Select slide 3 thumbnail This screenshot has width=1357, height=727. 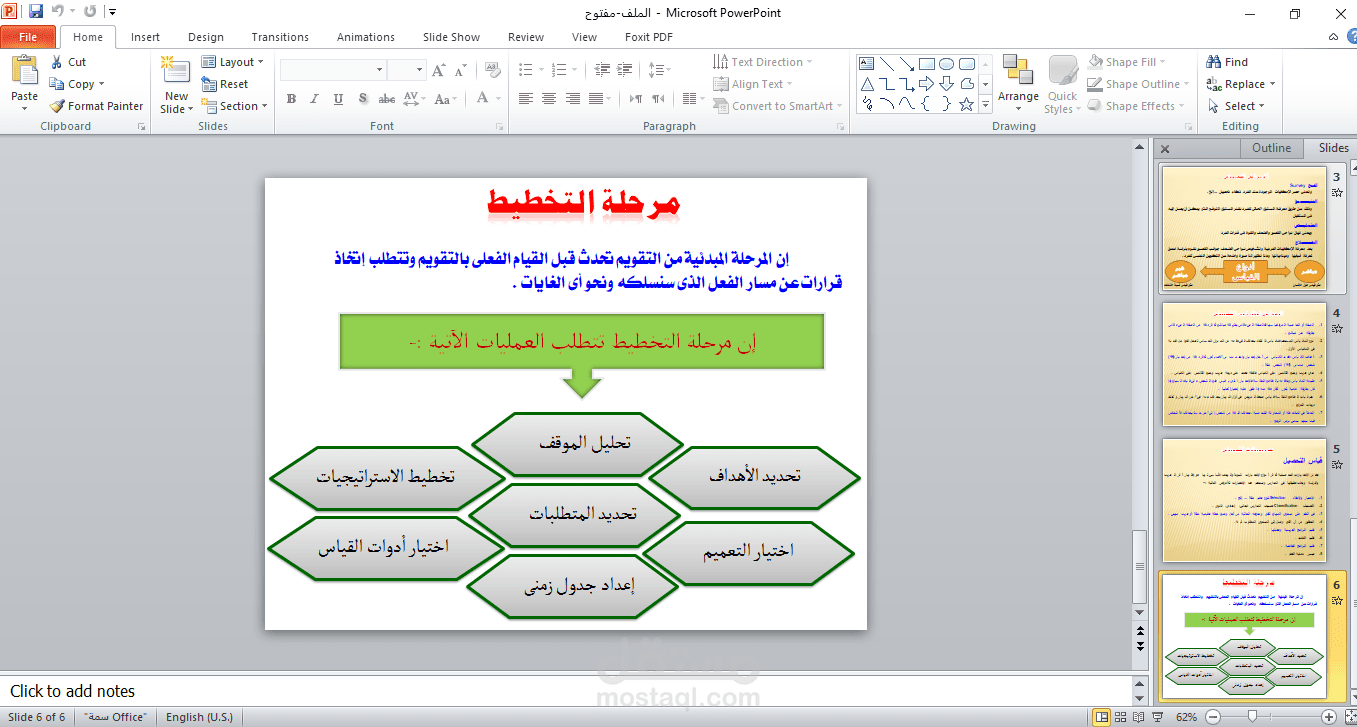[1243, 229]
